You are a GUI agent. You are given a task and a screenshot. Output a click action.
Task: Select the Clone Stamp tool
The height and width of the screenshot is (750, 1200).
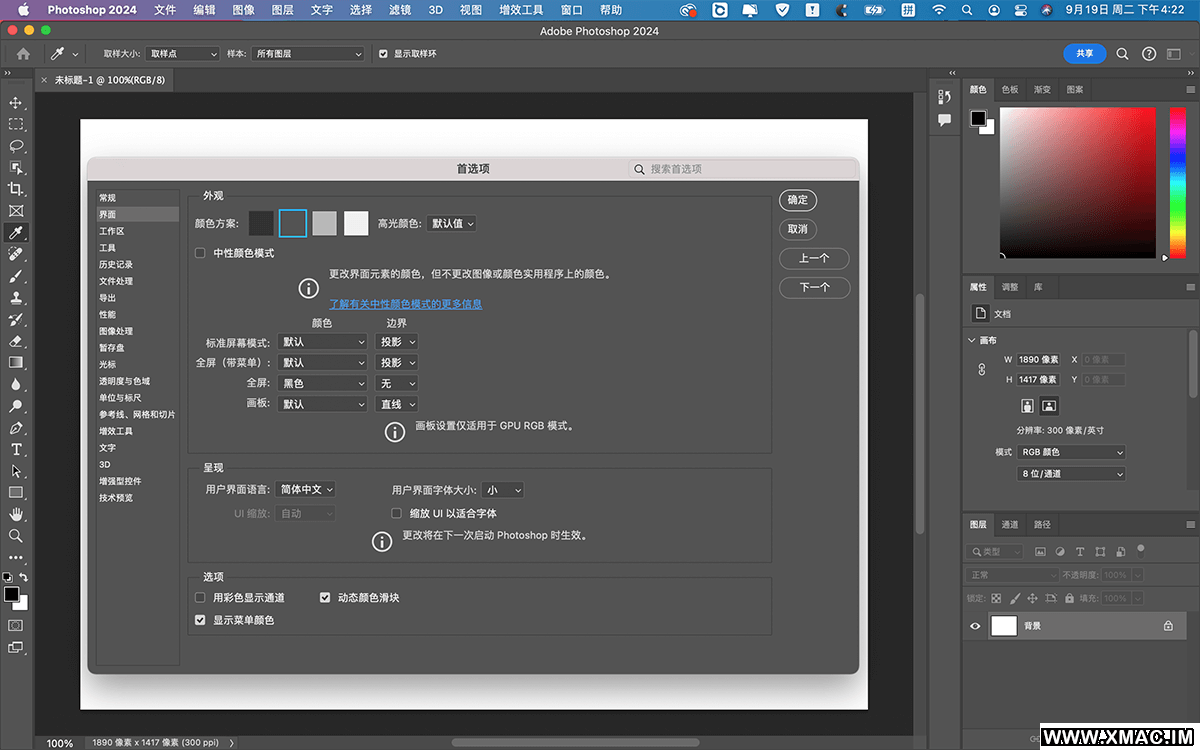pos(16,298)
